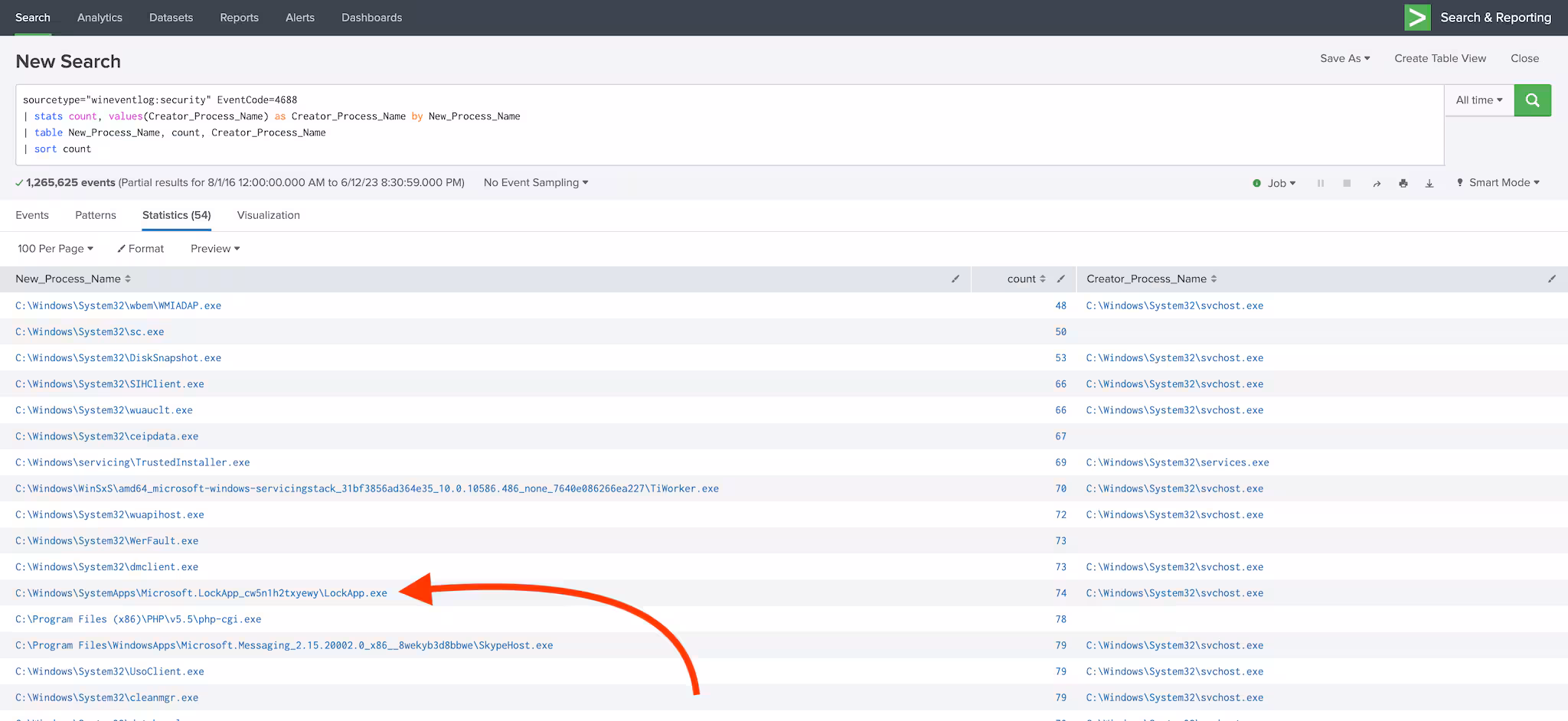Toggle sort on the count column header

[x=1025, y=279]
